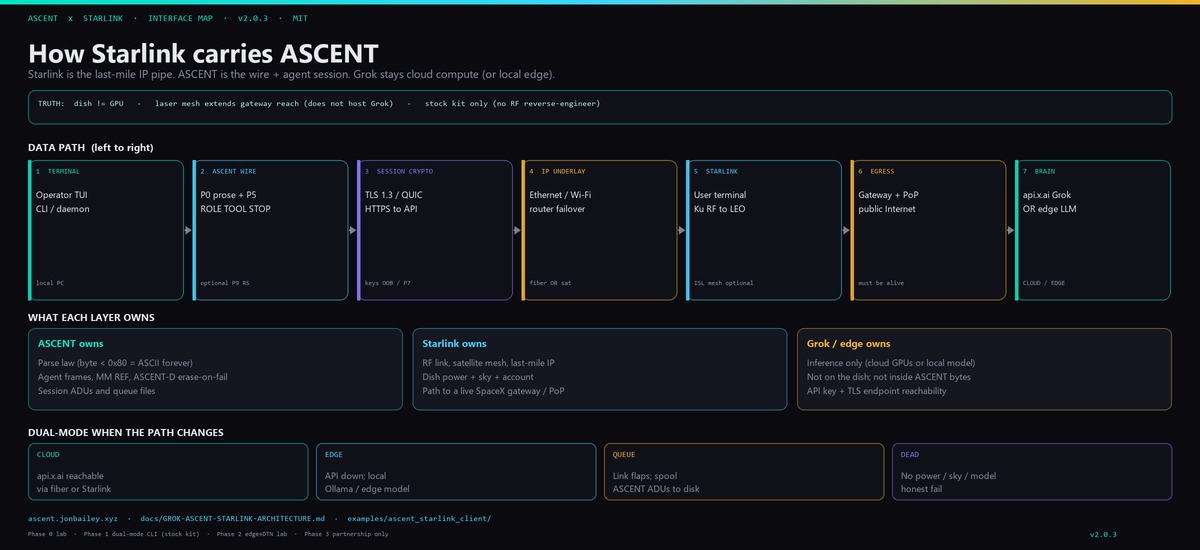Click the 'Starlink owns' heading
1200x550 pixels.
click(455, 344)
